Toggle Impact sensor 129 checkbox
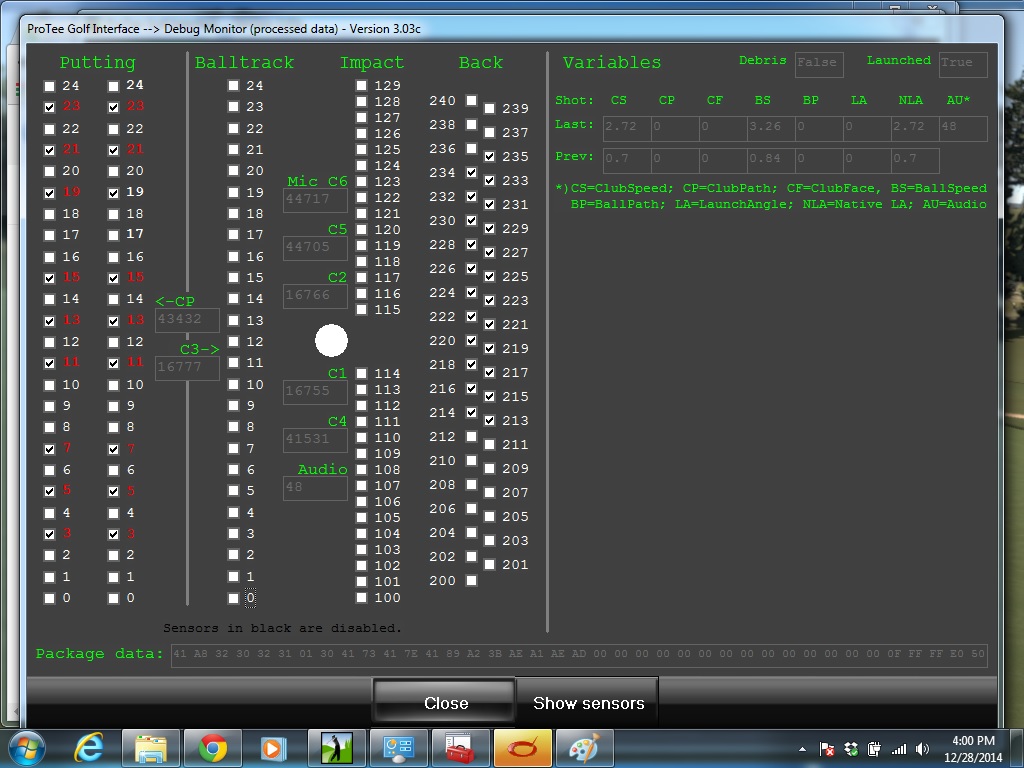Screen dimensions: 1024x768 (361, 86)
